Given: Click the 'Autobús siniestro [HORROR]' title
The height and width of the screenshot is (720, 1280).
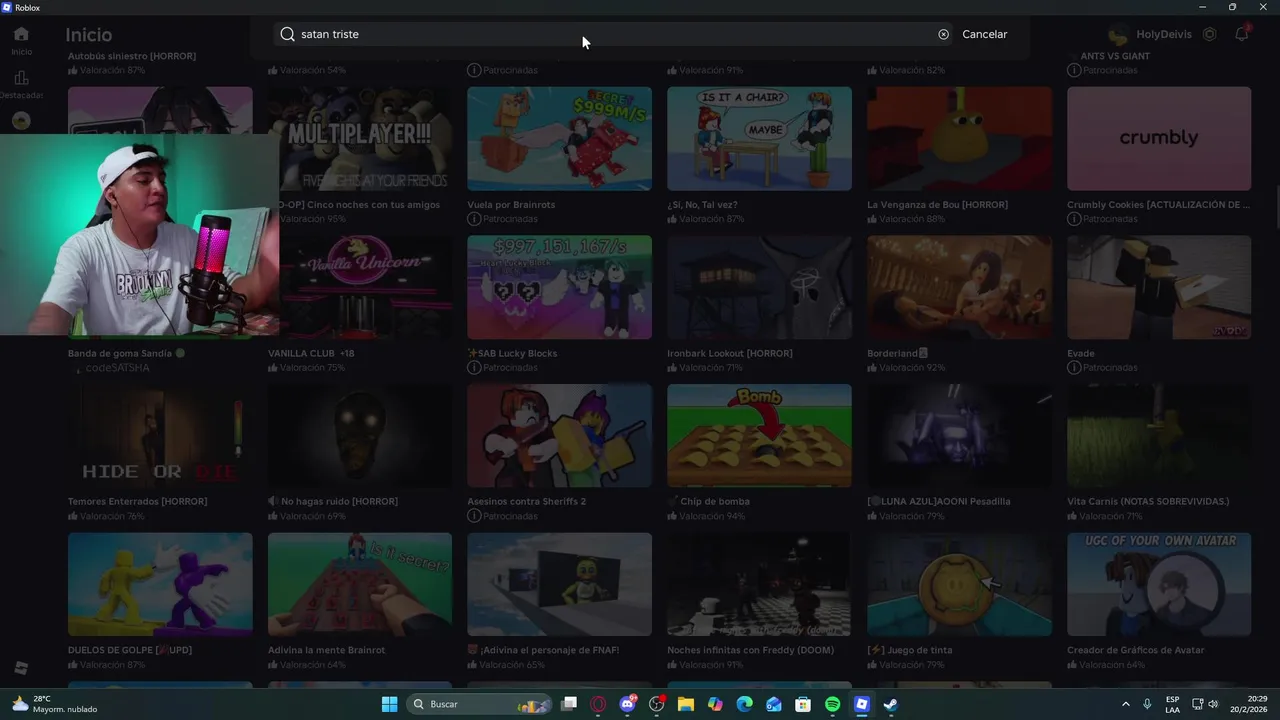Looking at the screenshot, I should [132, 56].
